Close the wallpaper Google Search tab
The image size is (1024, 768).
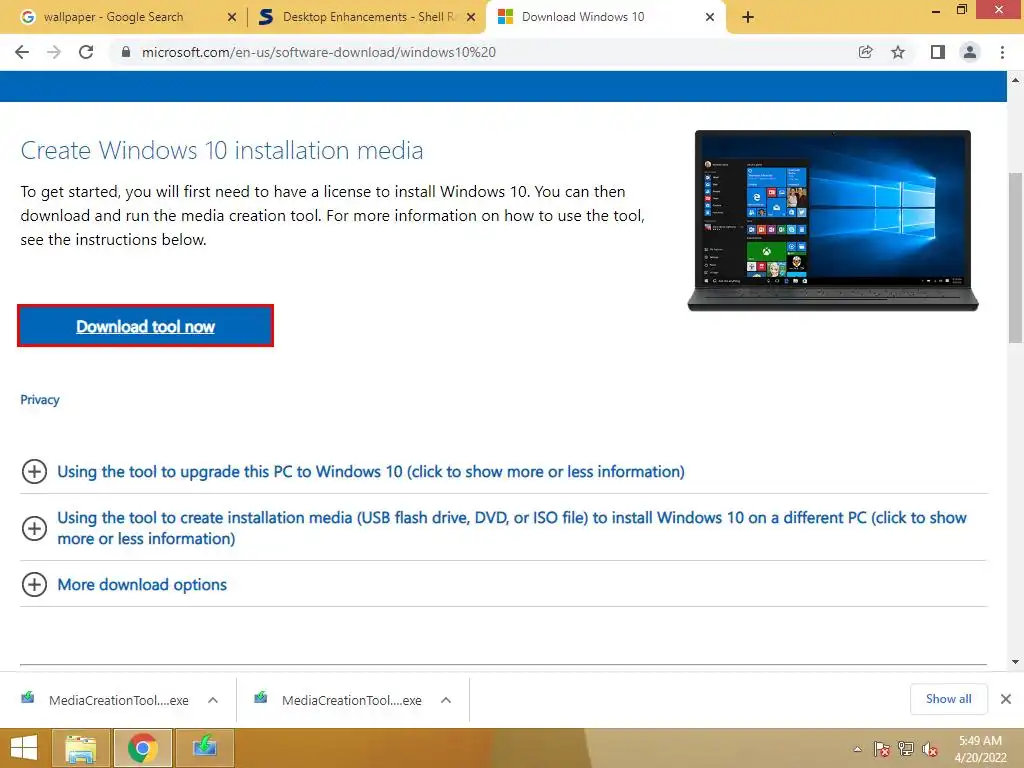click(232, 17)
